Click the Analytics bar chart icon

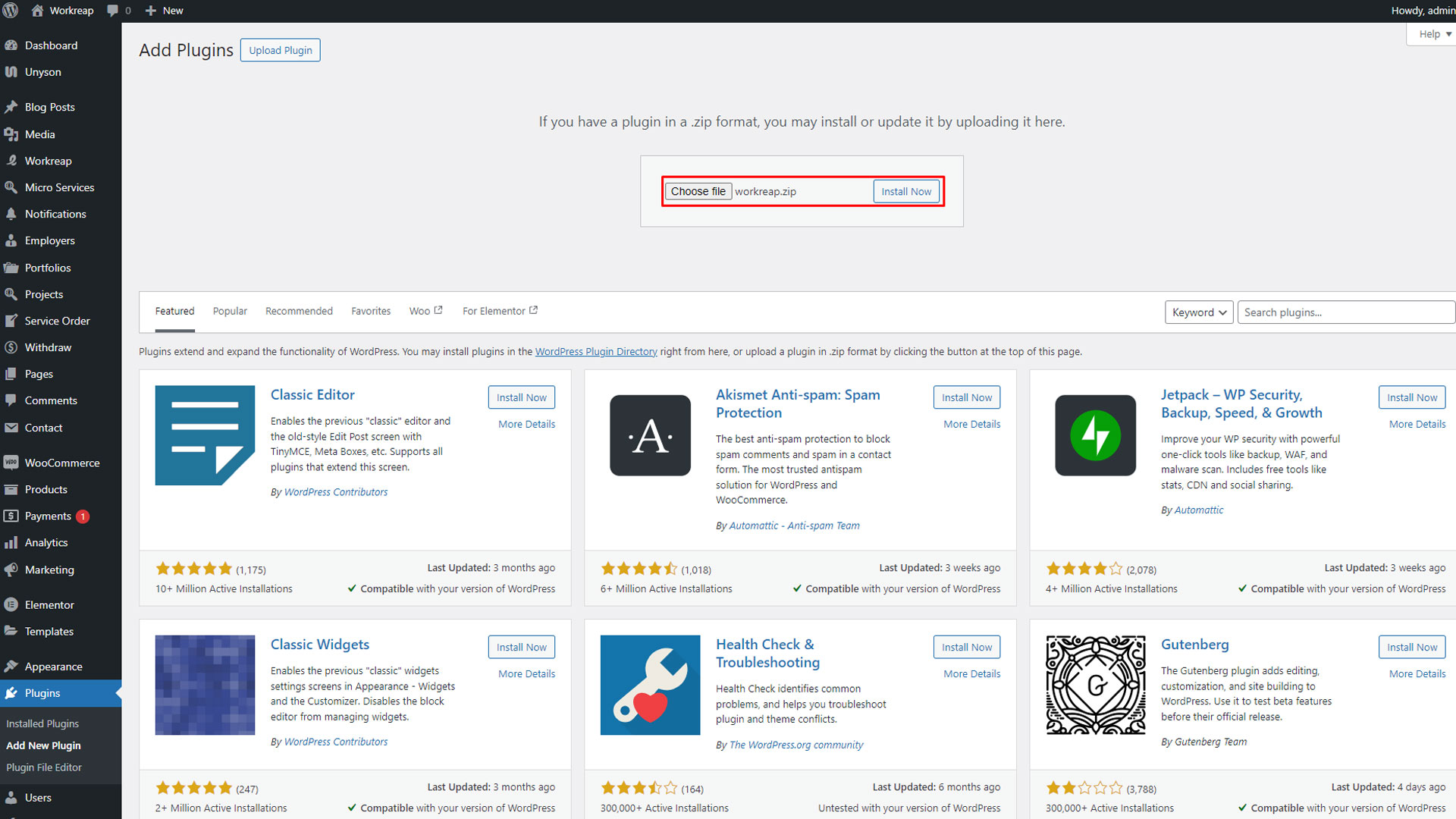(x=11, y=543)
